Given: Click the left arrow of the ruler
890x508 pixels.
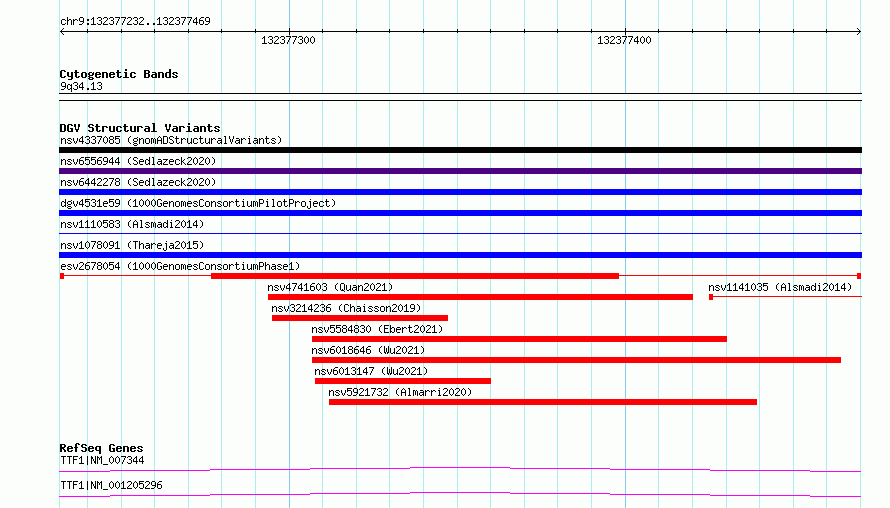Looking at the screenshot, I should click(x=62, y=32).
